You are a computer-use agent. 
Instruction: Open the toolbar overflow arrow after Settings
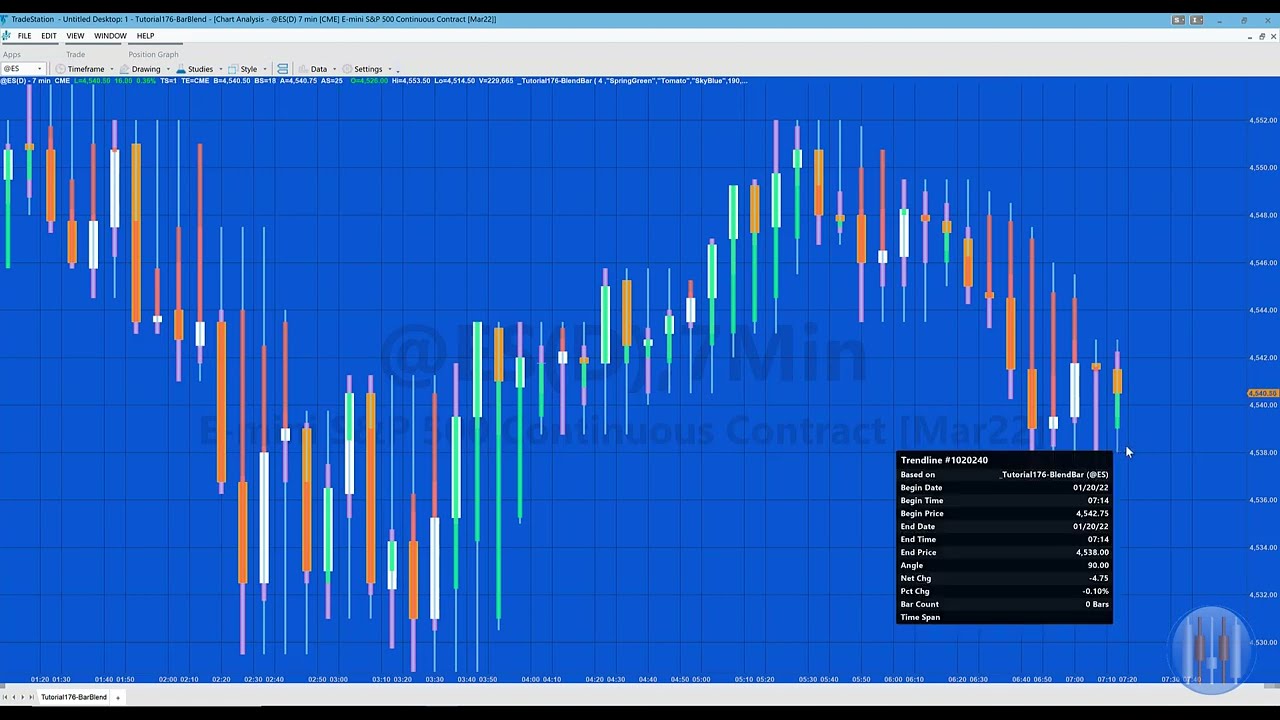pyautogui.click(x=397, y=70)
